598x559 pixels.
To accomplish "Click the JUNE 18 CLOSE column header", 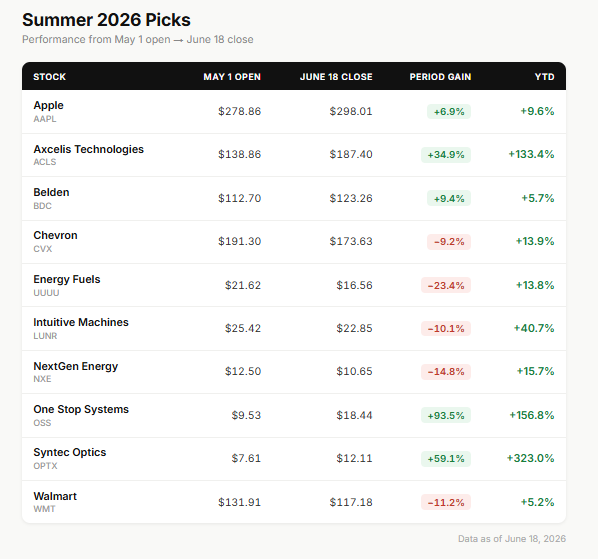I will point(336,77).
